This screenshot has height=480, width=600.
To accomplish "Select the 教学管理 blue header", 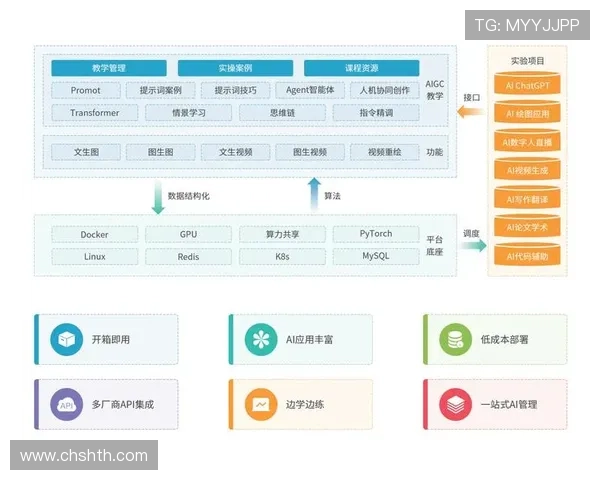I will (109, 68).
